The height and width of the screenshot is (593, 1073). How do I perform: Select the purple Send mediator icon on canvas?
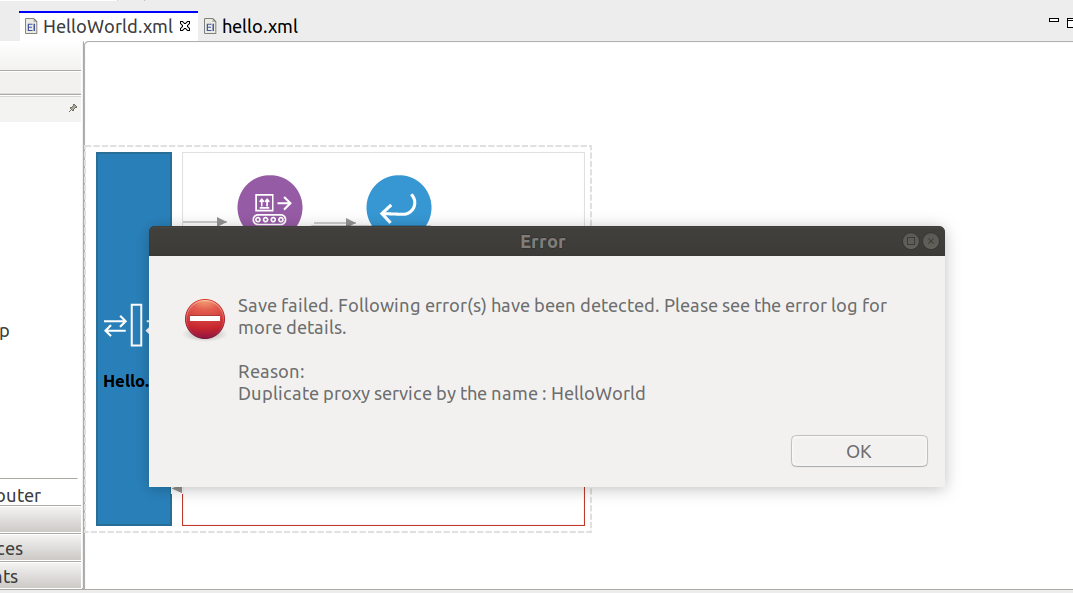click(269, 205)
